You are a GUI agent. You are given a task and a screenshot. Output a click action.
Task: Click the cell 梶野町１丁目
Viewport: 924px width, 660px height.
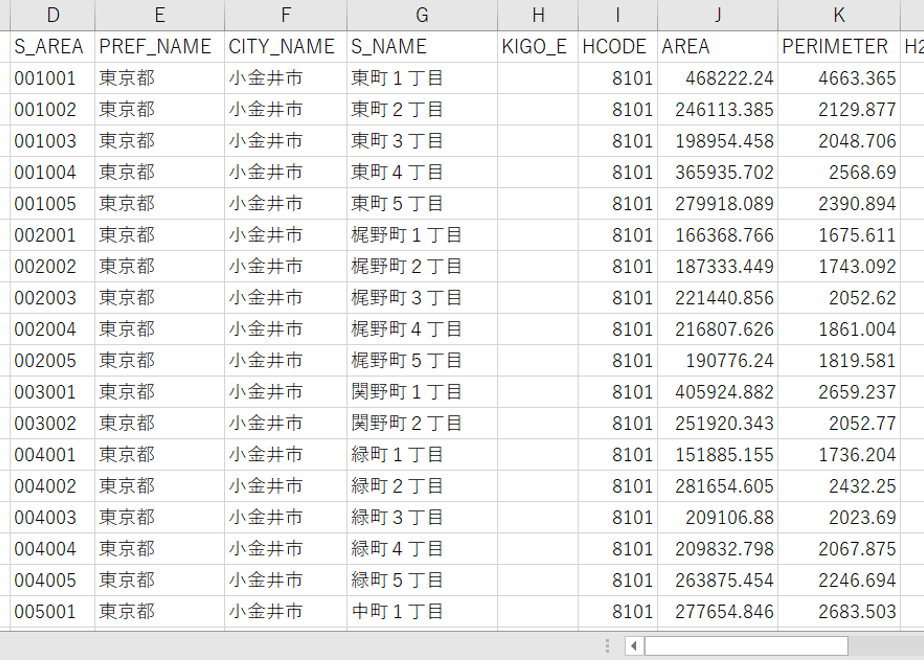pos(422,235)
